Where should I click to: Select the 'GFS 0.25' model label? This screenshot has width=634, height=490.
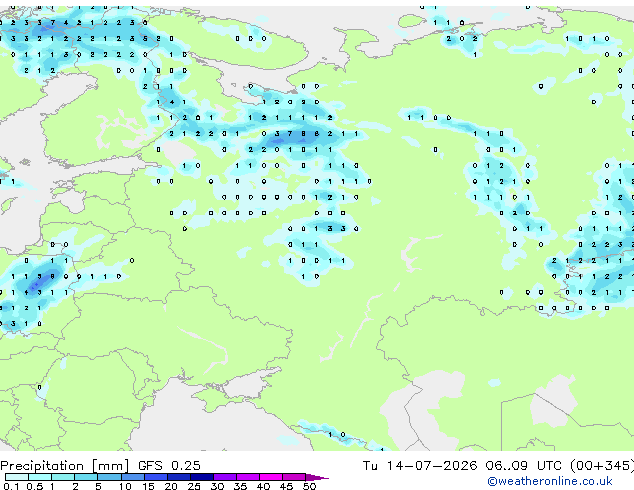click(169, 466)
